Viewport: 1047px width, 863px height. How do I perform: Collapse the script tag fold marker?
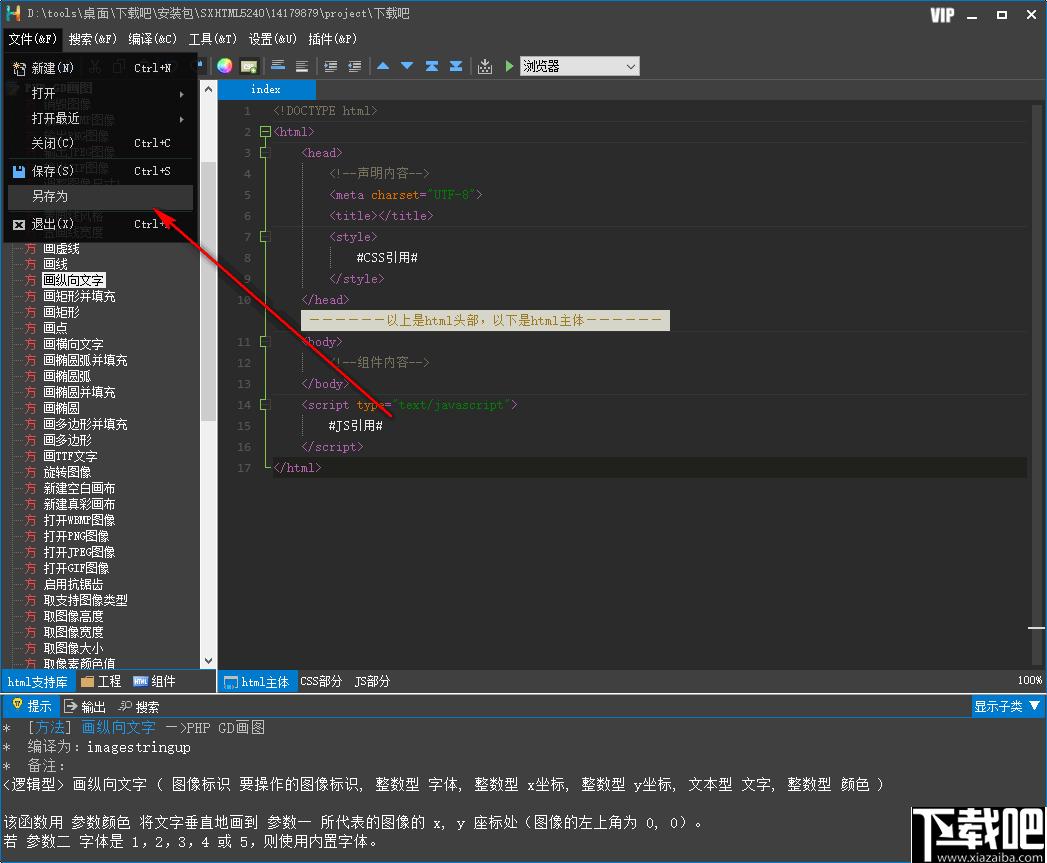click(x=265, y=405)
